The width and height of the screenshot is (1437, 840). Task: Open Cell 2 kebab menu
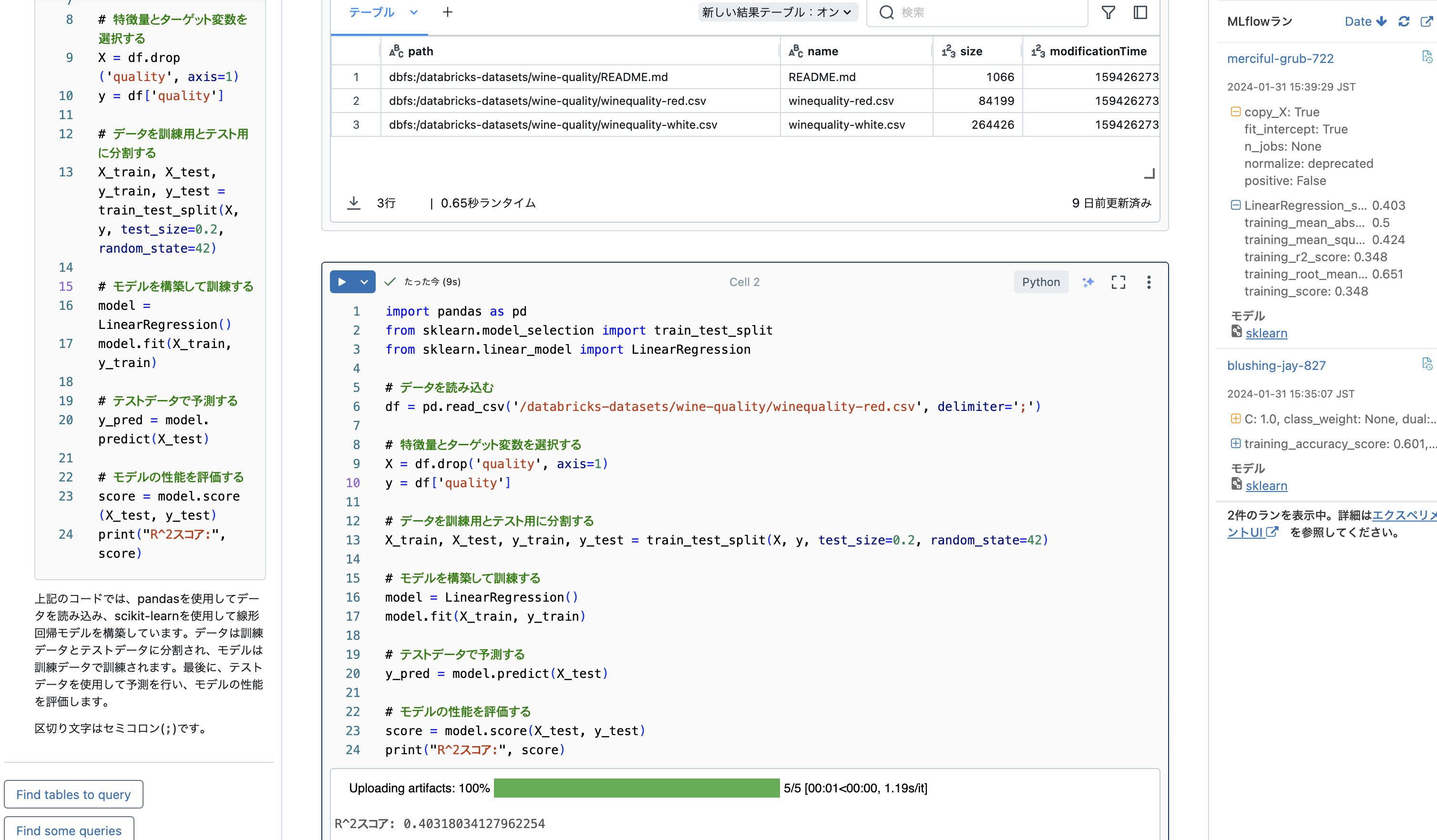click(1149, 282)
